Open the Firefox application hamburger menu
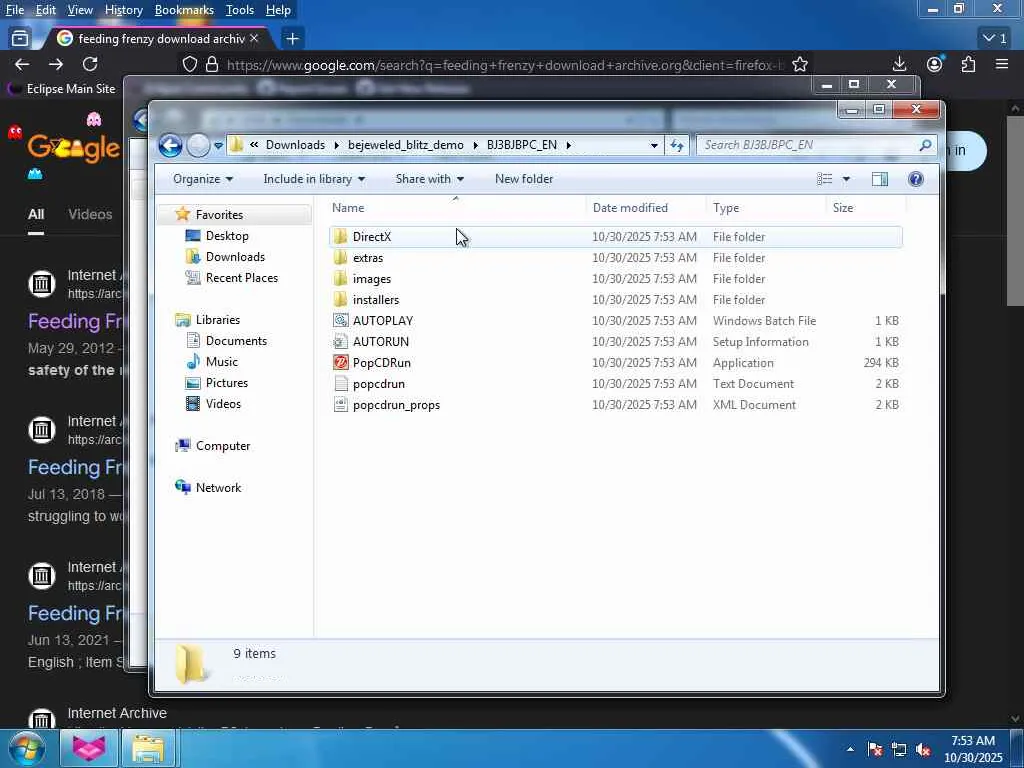Screen dimensions: 1024x768 click(1002, 64)
